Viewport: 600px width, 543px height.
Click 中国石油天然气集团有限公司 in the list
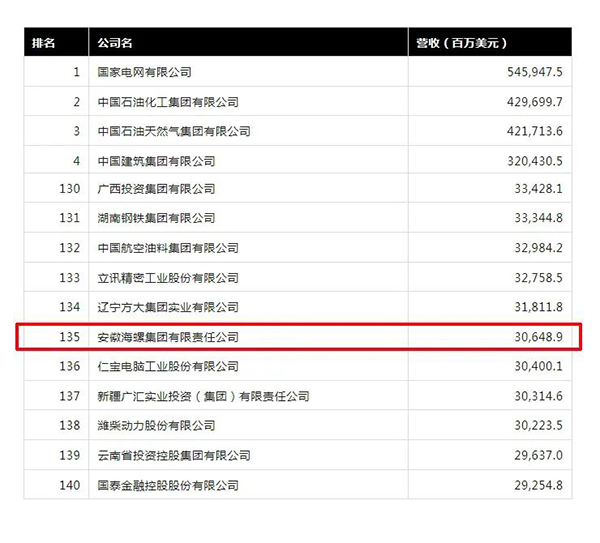pyautogui.click(x=174, y=131)
